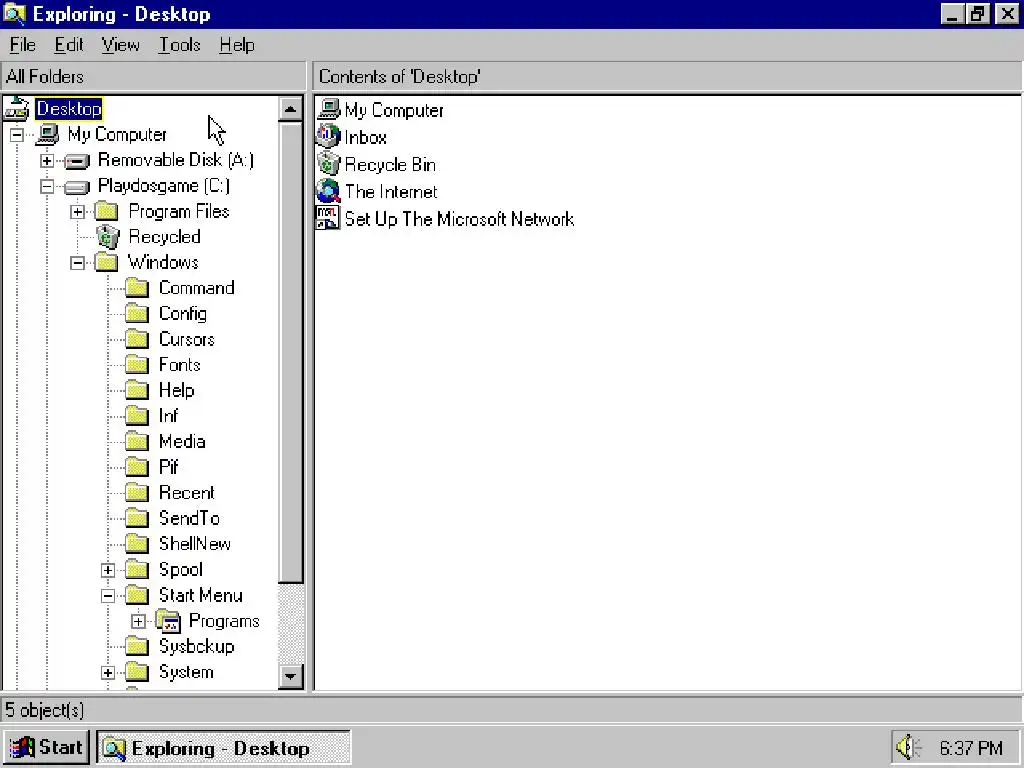Minimize the Exploring - Desktop window
Screen dimensions: 1024x768
click(953, 14)
